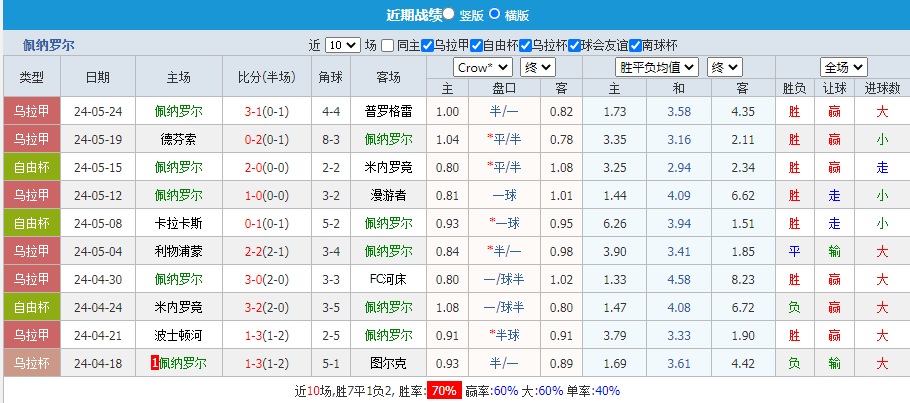Uncheck the 乌拉甲 league filter
The height and width of the screenshot is (403, 910).
pyautogui.click(x=428, y=45)
